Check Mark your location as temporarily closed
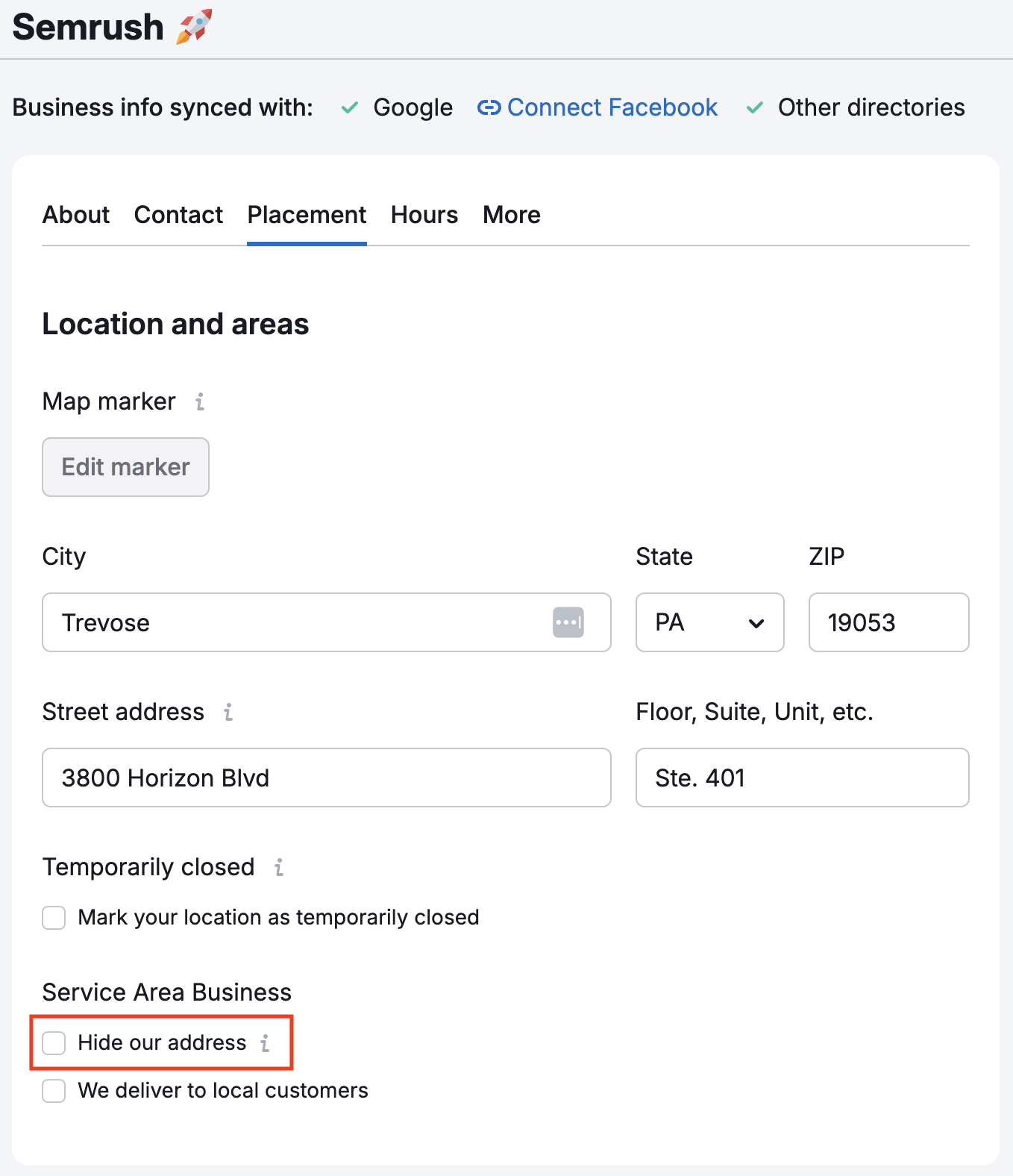The width and height of the screenshot is (1013, 1176). tap(54, 918)
